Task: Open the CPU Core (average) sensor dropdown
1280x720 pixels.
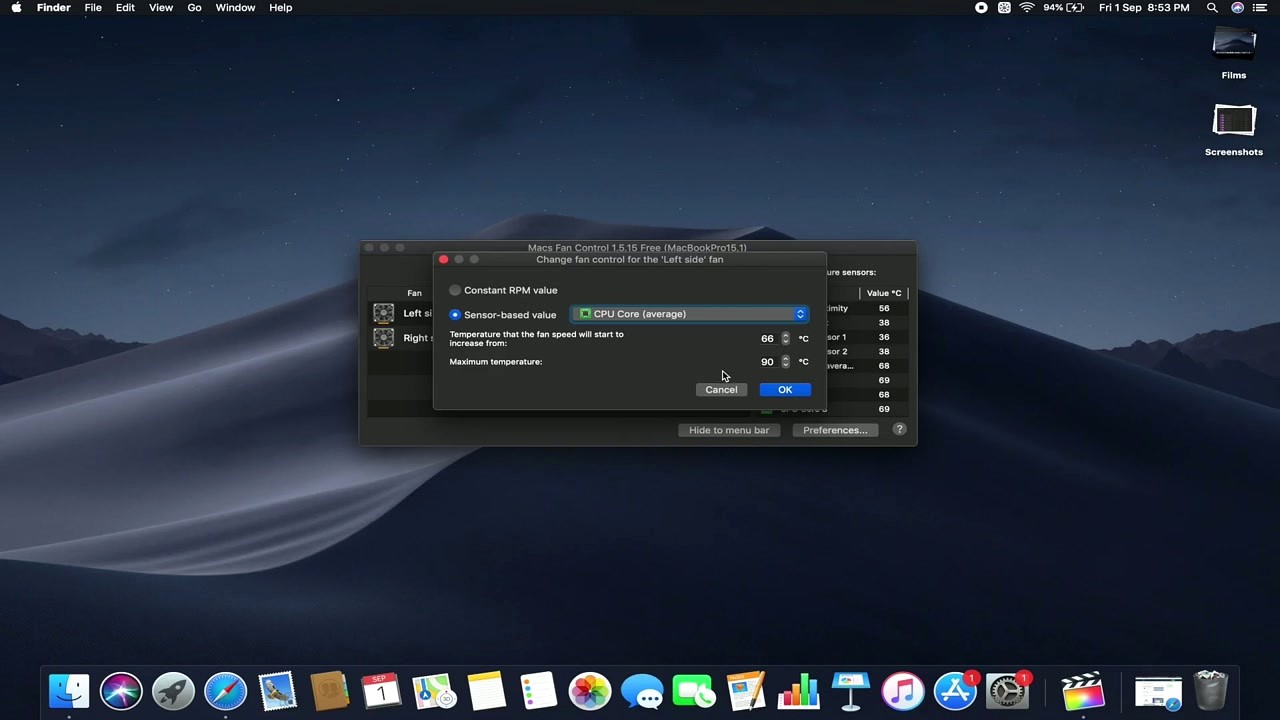Action: (x=799, y=314)
